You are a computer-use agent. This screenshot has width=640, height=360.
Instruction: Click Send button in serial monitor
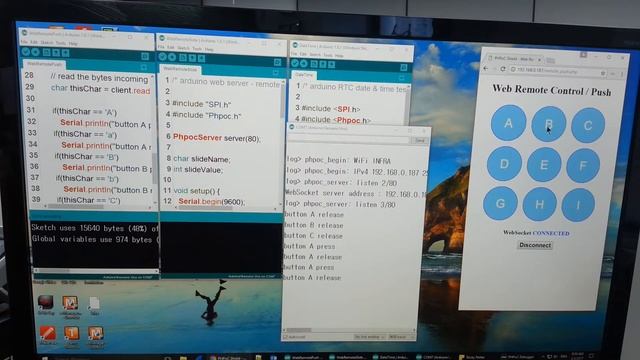pyautogui.click(x=420, y=140)
